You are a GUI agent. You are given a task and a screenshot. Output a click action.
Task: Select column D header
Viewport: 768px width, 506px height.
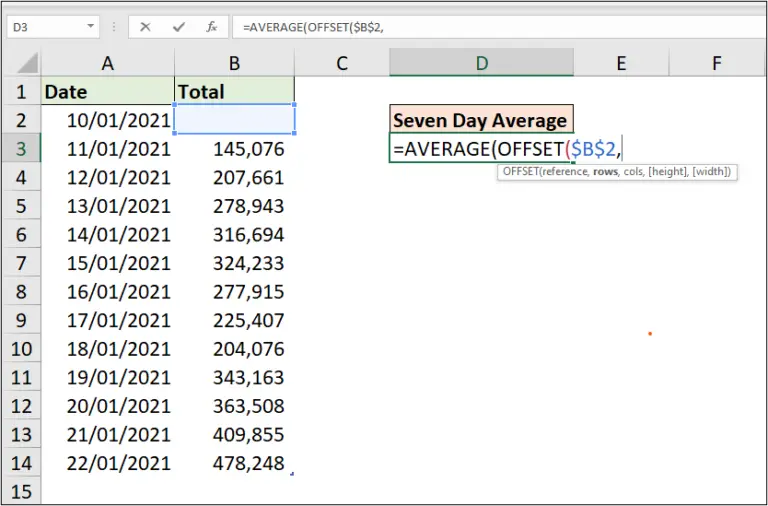pos(481,63)
